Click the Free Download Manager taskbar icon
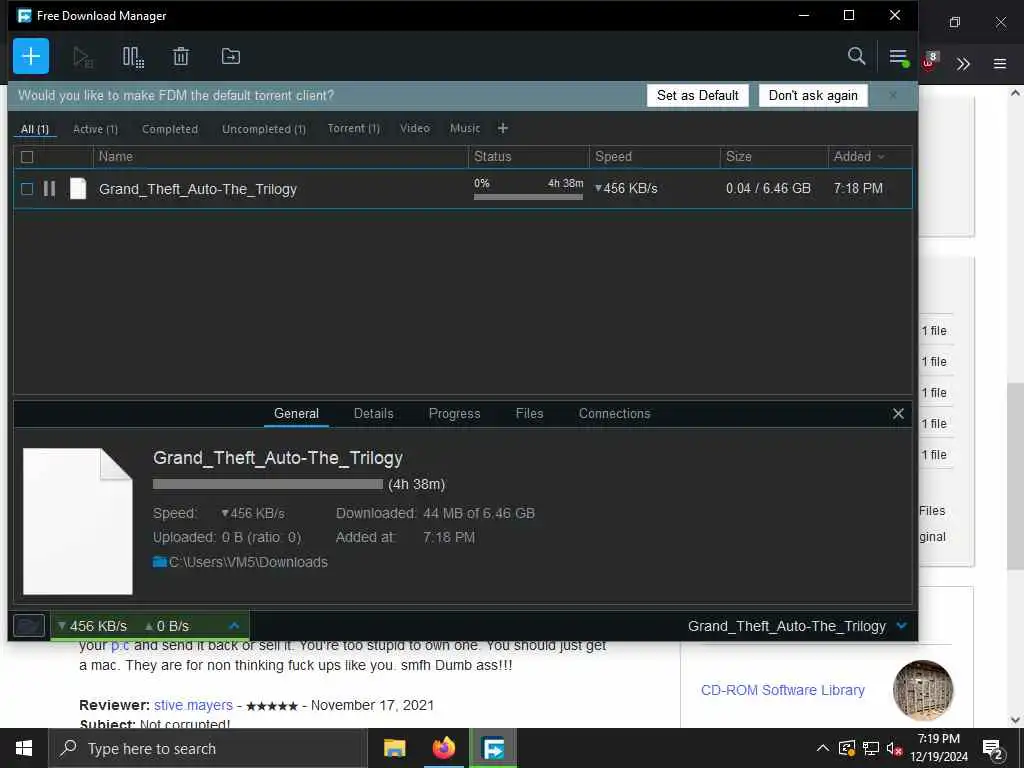The width and height of the screenshot is (1024, 768). [493, 748]
